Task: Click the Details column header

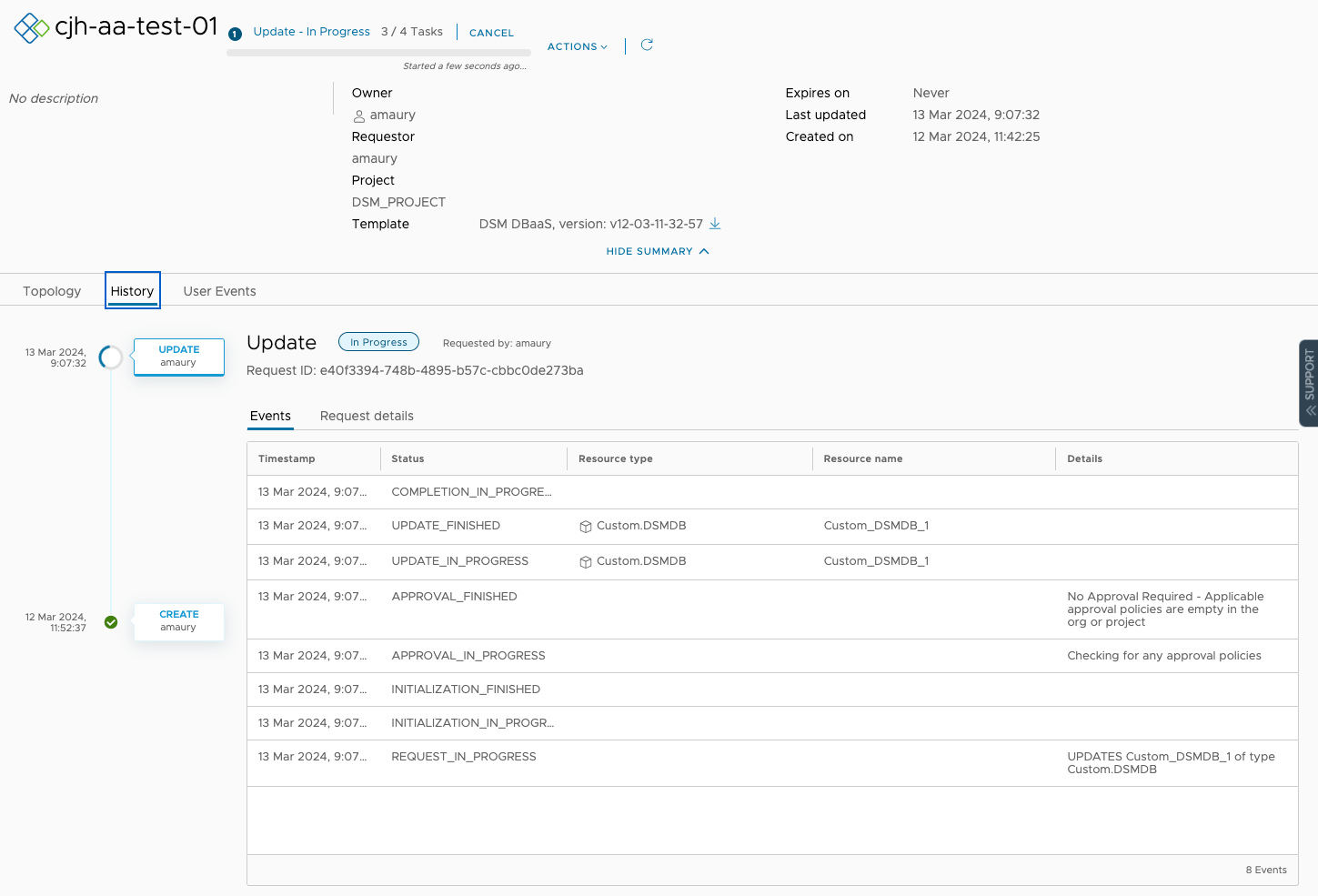Action: coord(1084,458)
